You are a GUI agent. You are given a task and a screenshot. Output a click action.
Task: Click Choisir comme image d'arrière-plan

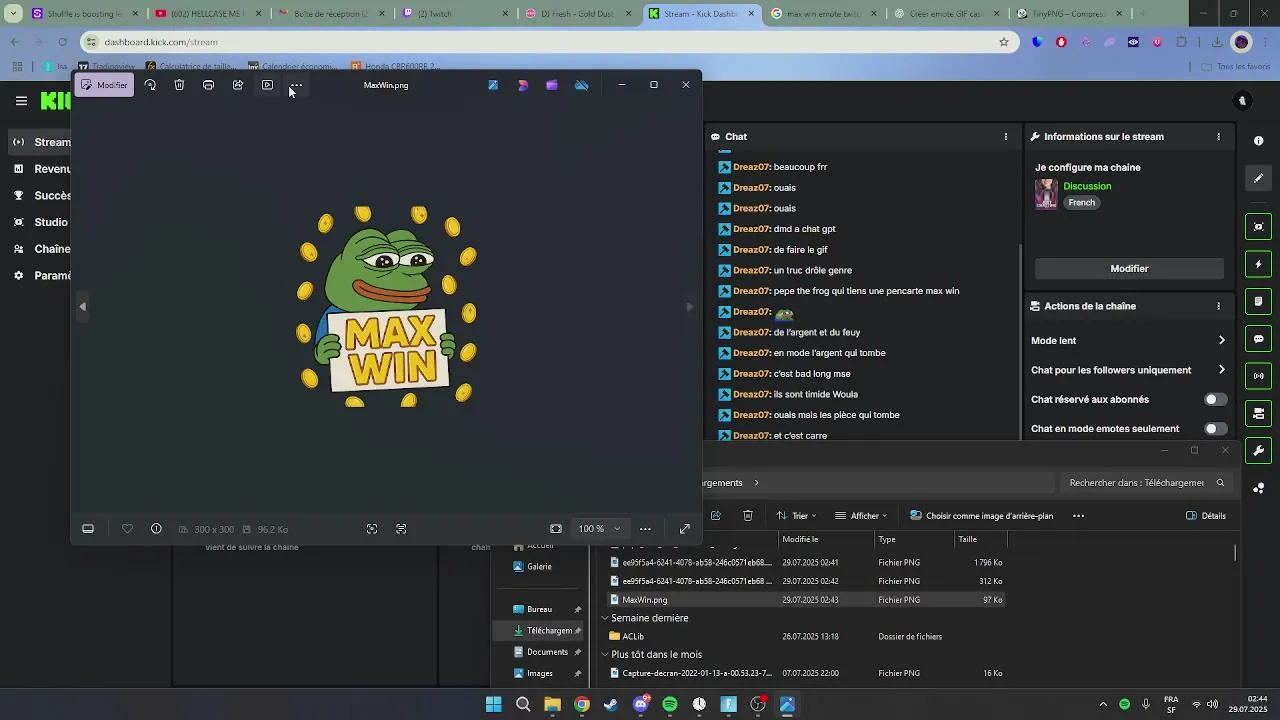tap(981, 516)
